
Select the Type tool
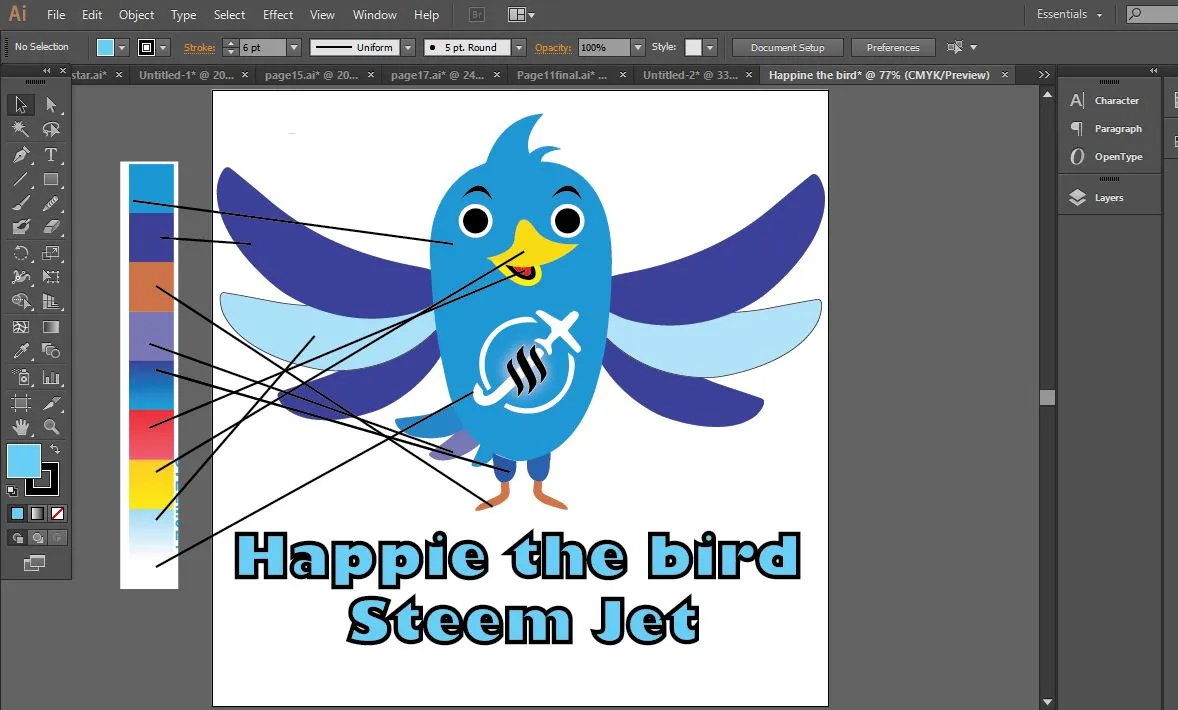coord(51,155)
